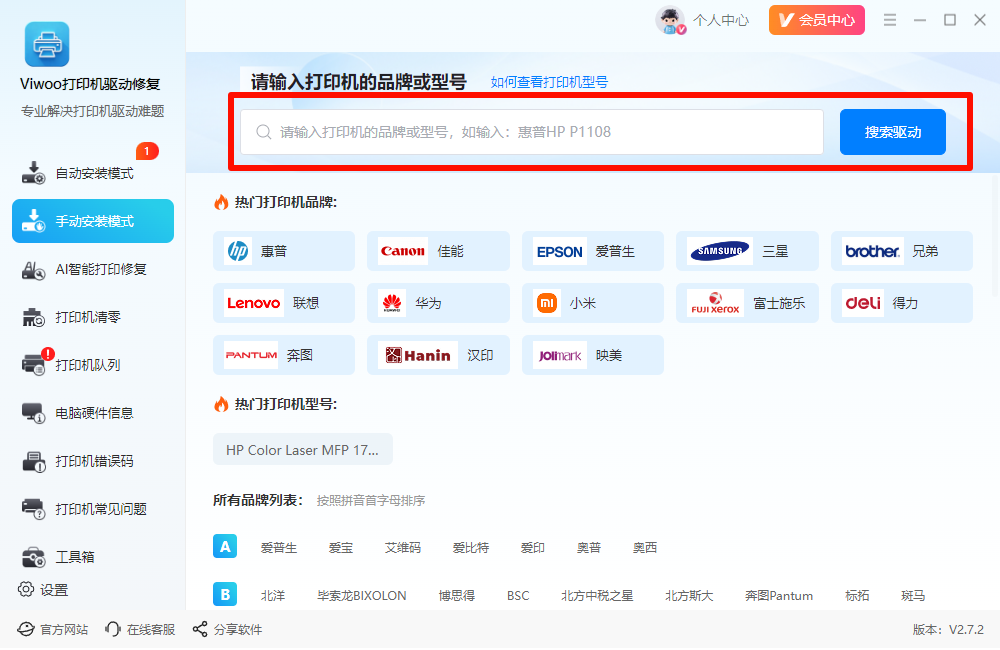Select the EPSON 爱普生 brand card
The height and width of the screenshot is (650, 1000).
(x=592, y=251)
